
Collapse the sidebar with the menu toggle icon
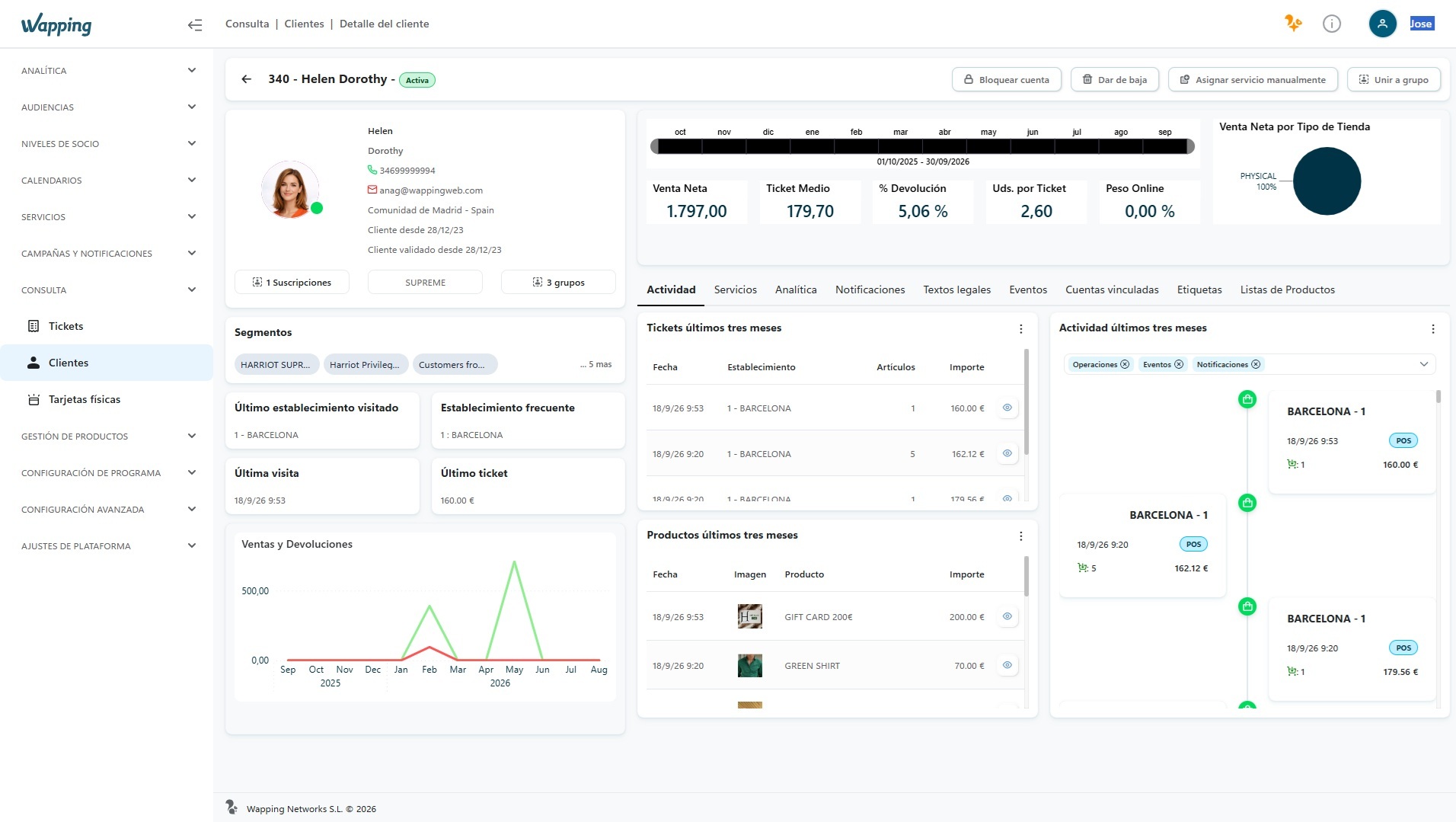point(195,24)
